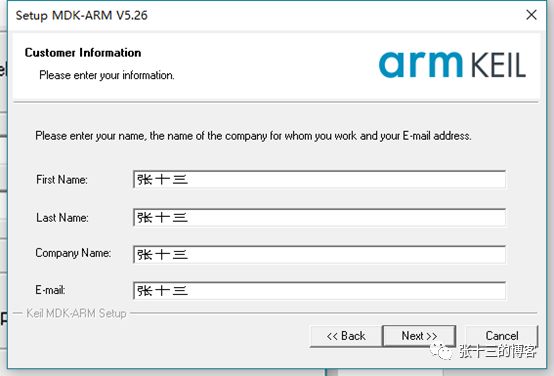The height and width of the screenshot is (376, 554).
Task: Click the First Name label
Action: (61, 180)
